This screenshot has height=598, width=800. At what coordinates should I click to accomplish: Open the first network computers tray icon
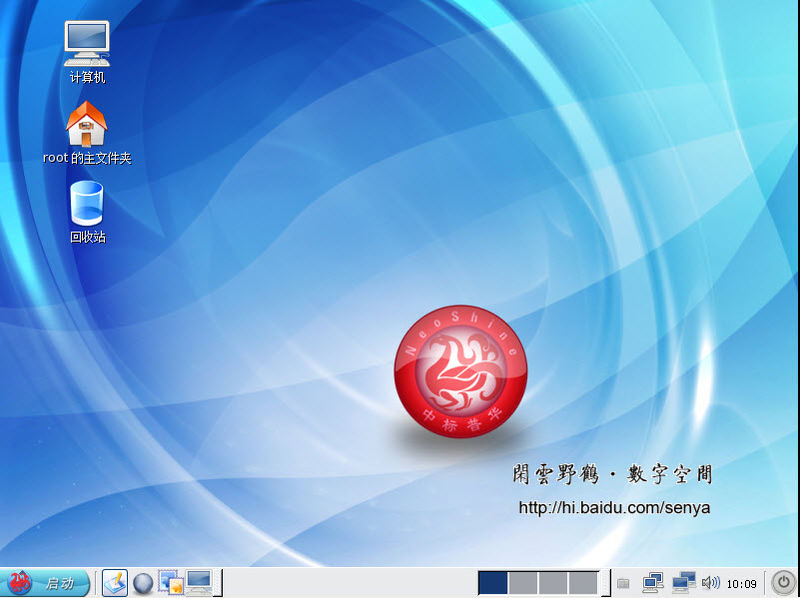point(653,583)
